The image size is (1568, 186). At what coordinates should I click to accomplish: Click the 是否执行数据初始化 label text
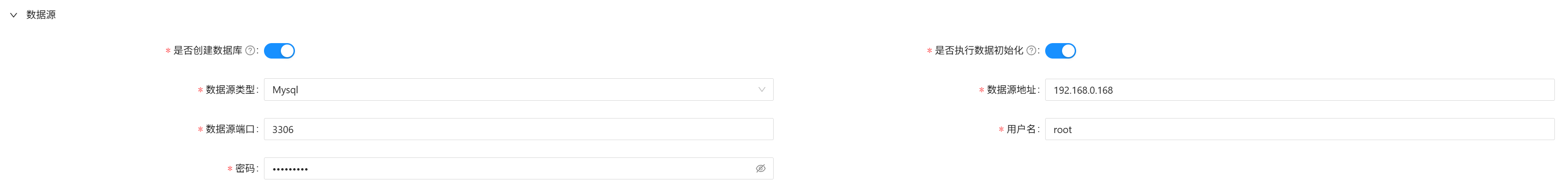coord(979,51)
